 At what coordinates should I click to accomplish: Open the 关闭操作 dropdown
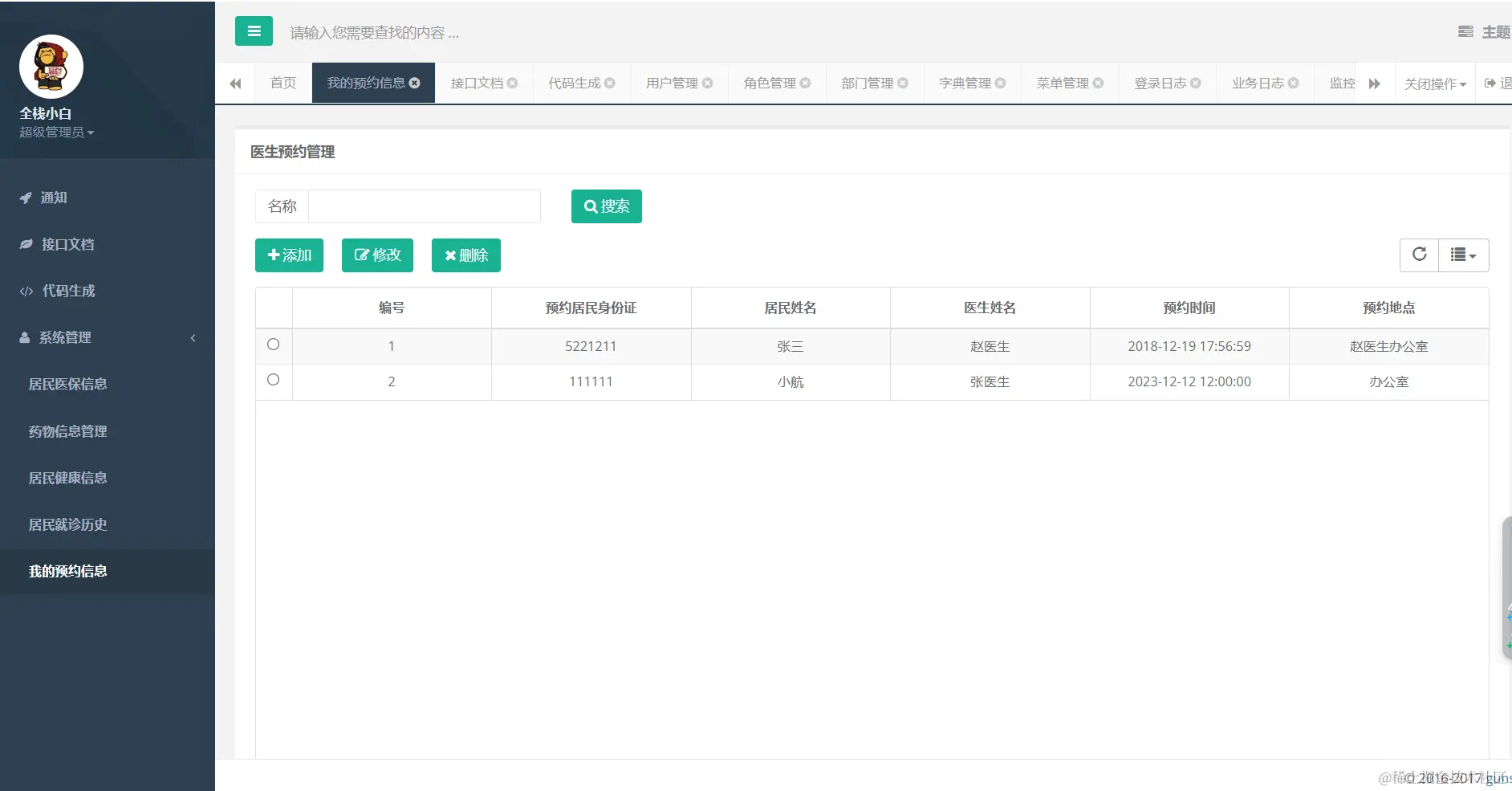[x=1435, y=84]
